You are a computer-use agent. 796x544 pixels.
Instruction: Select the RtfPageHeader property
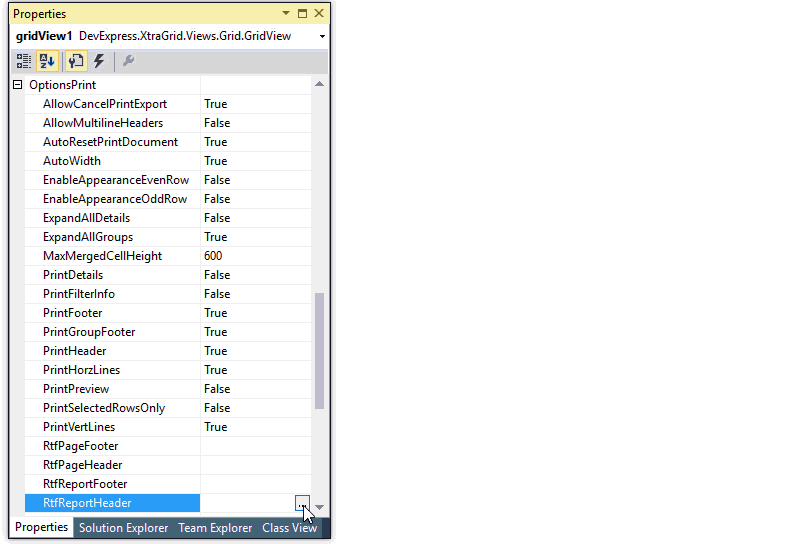(x=112, y=465)
